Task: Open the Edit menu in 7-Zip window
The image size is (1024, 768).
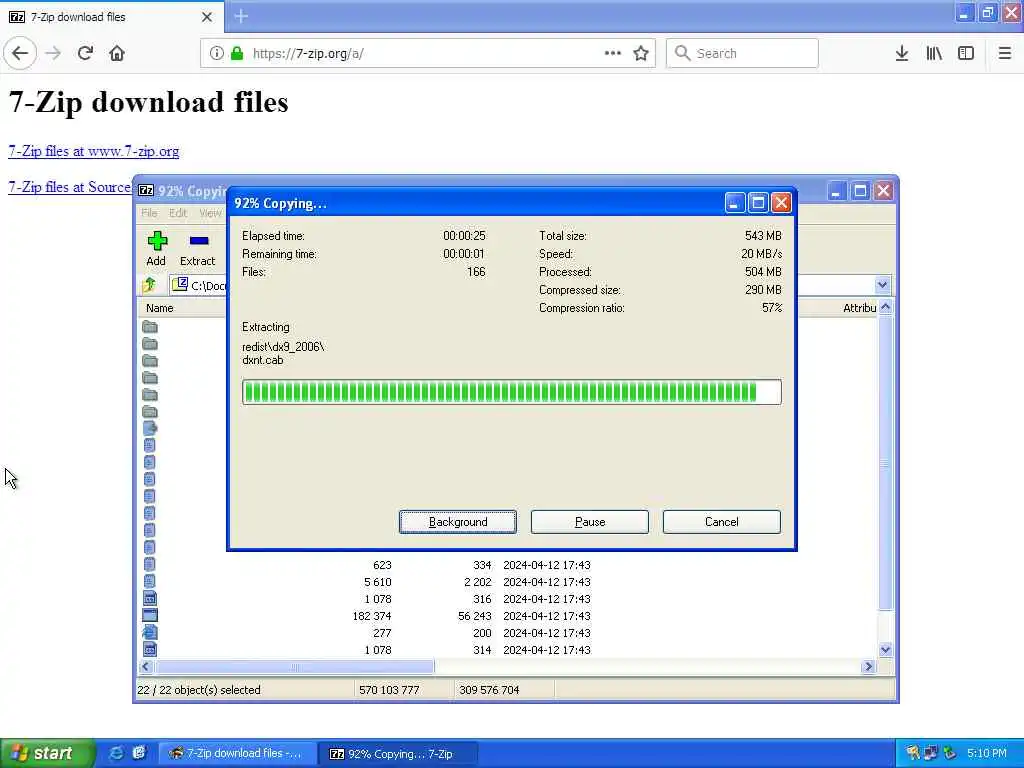Action: click(x=178, y=213)
